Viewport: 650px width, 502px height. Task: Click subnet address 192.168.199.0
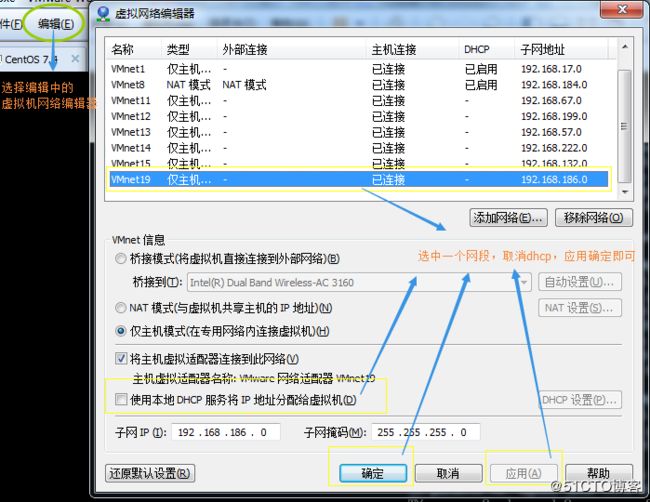[x=554, y=116]
